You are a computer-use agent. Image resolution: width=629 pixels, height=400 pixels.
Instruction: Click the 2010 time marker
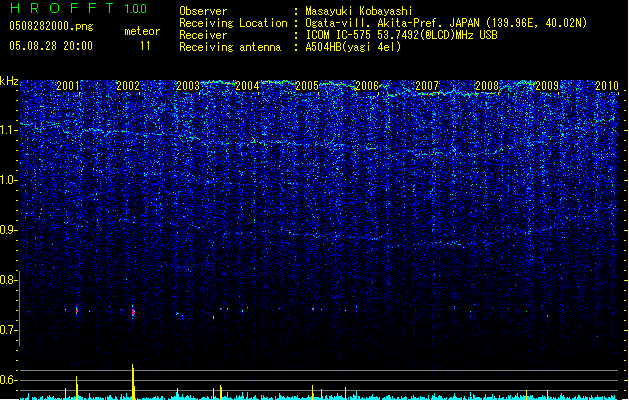tap(607, 86)
